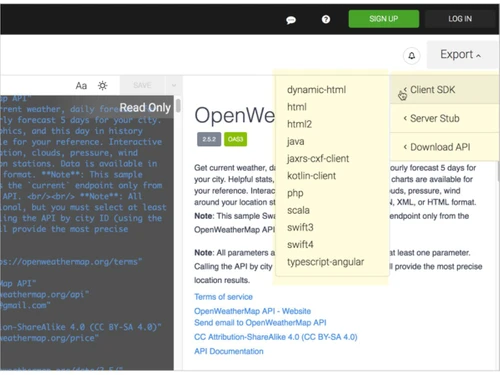Choose dynamic-html from the Client SDK list

pos(316,90)
